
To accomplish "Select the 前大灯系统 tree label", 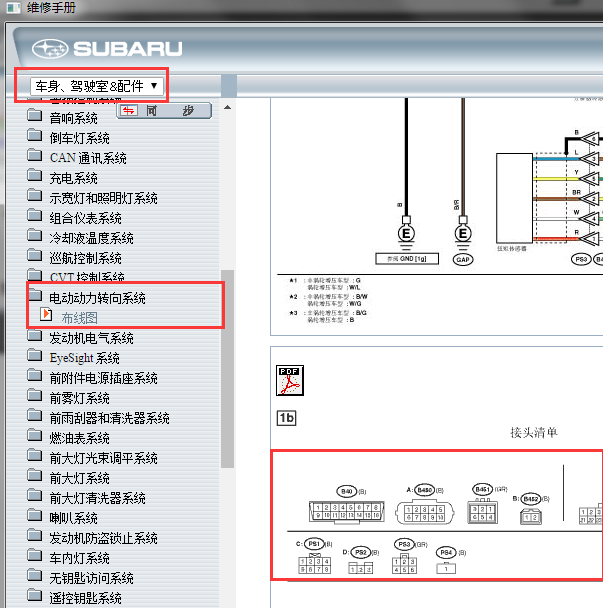I will [79, 478].
